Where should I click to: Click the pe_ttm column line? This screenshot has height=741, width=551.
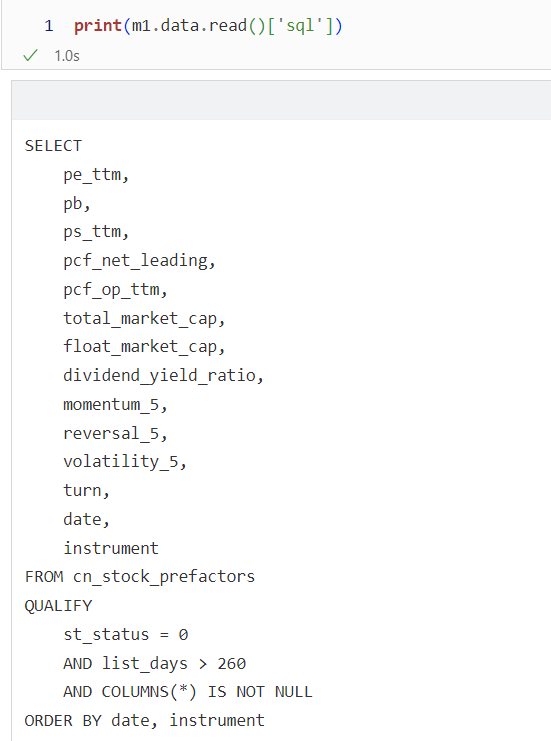click(x=96, y=175)
